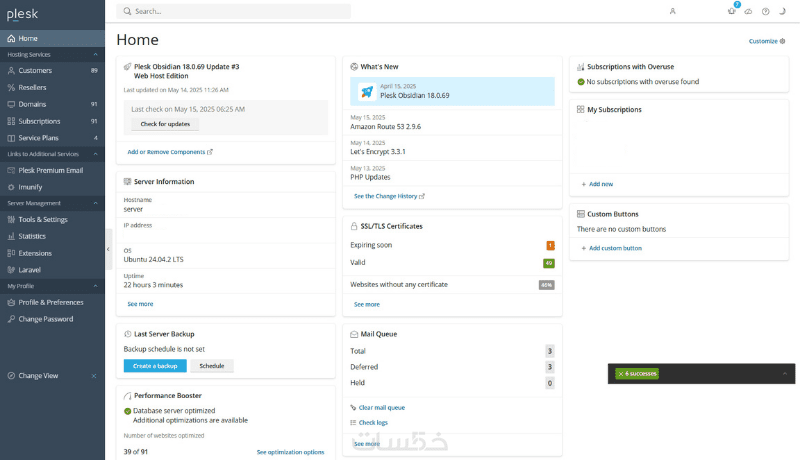Open Tools & Settings
This screenshot has width=800, height=460.
(x=53, y=219)
